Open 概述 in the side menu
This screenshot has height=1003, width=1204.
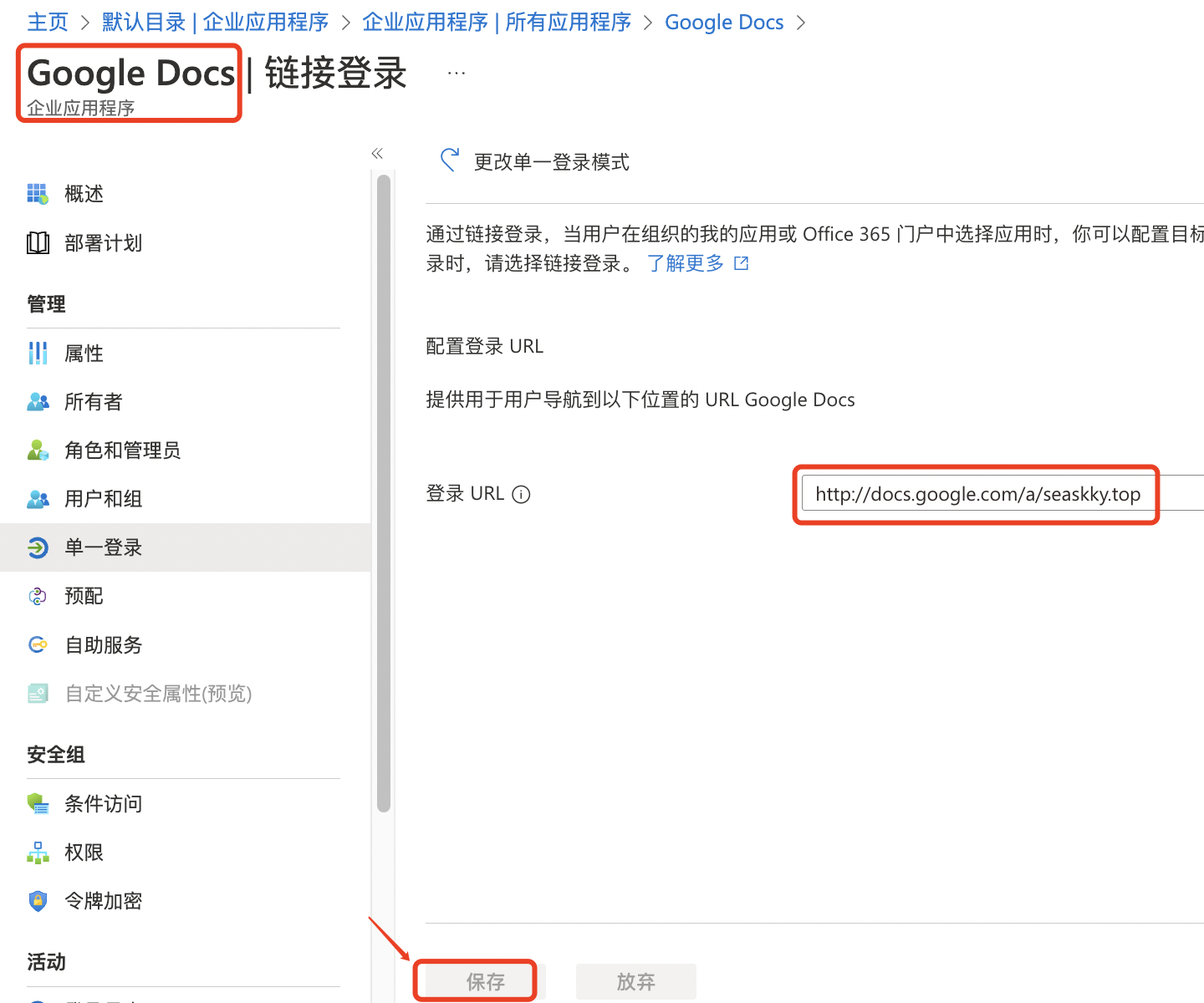[185, 194]
